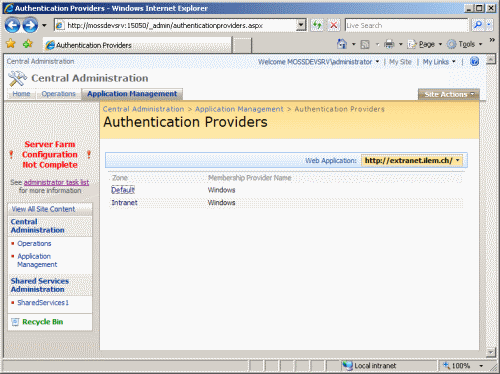The image size is (500, 374).
Task: Click the Membership Provider Name column header
Action: point(250,178)
